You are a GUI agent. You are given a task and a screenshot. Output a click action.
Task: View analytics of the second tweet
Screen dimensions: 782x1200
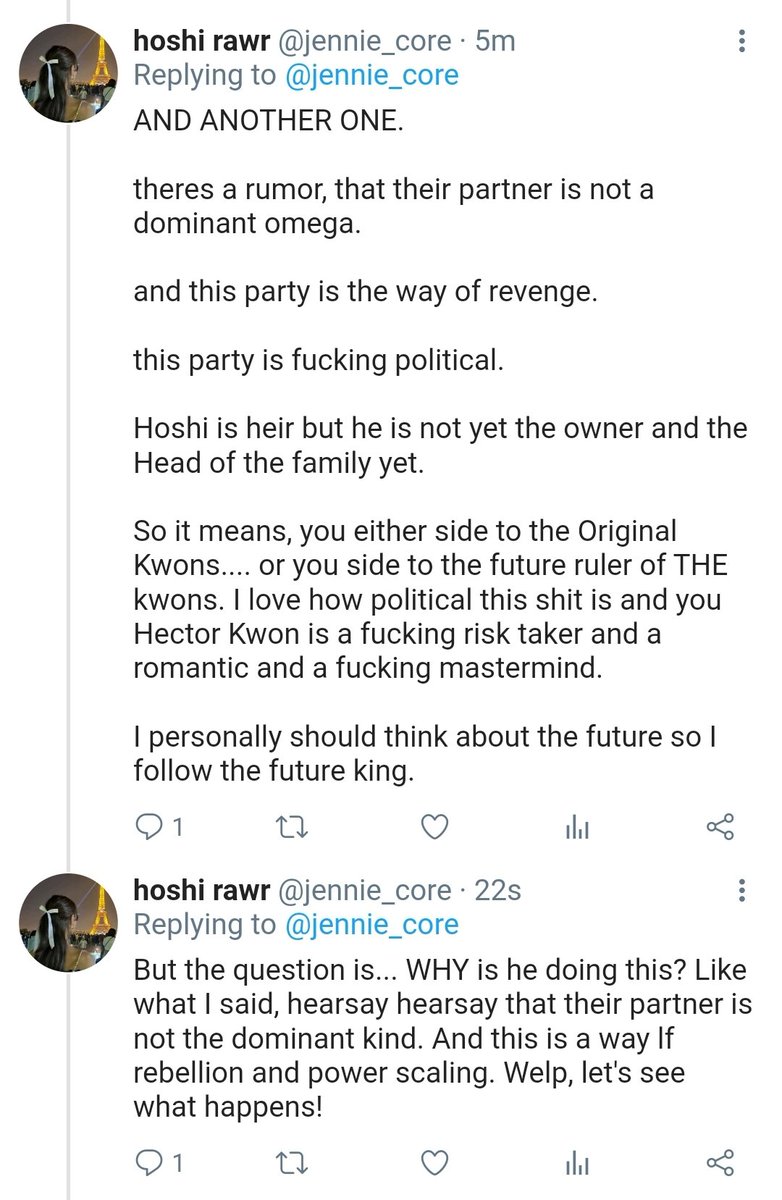pyautogui.click(x=578, y=1162)
